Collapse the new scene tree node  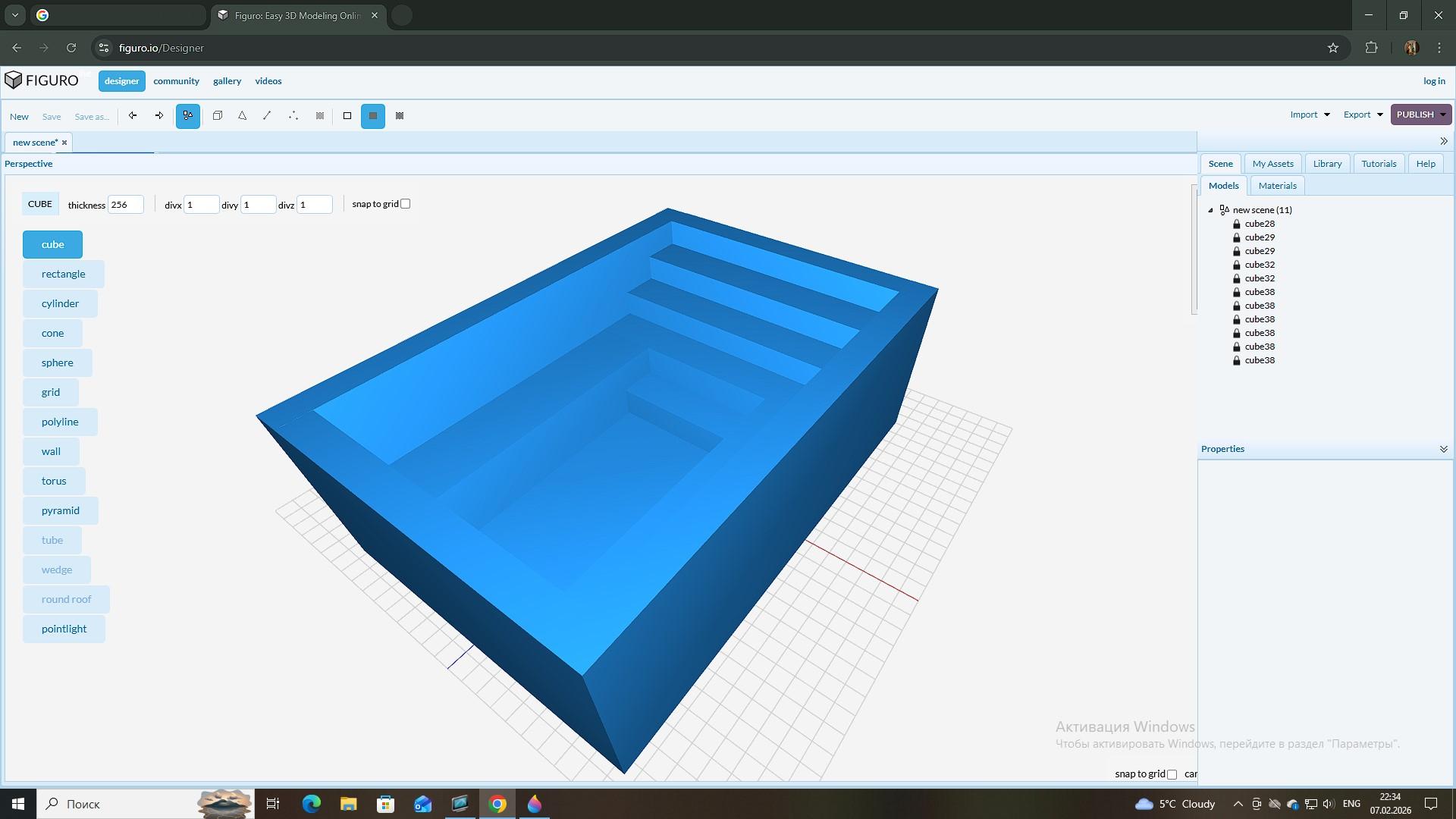[1211, 210]
